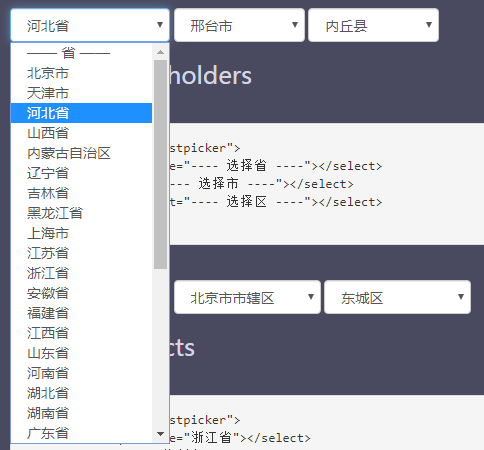Screen dimensions: 484x450
Task: Choose 山西省 from the province list
Action: click(x=81, y=133)
